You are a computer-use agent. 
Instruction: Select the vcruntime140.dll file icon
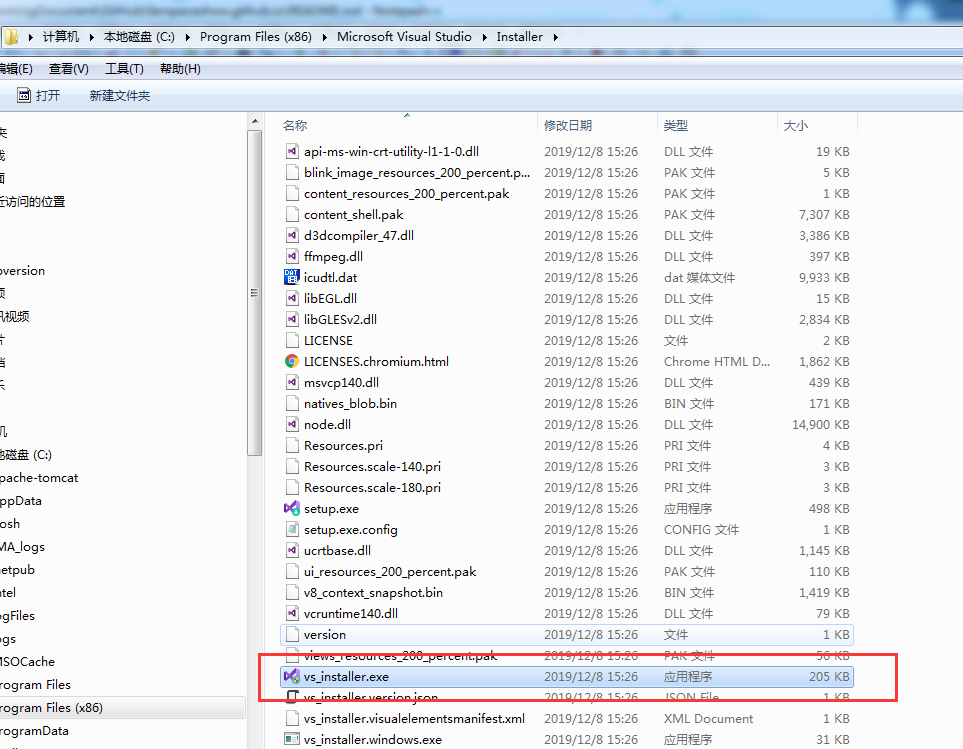coord(292,613)
